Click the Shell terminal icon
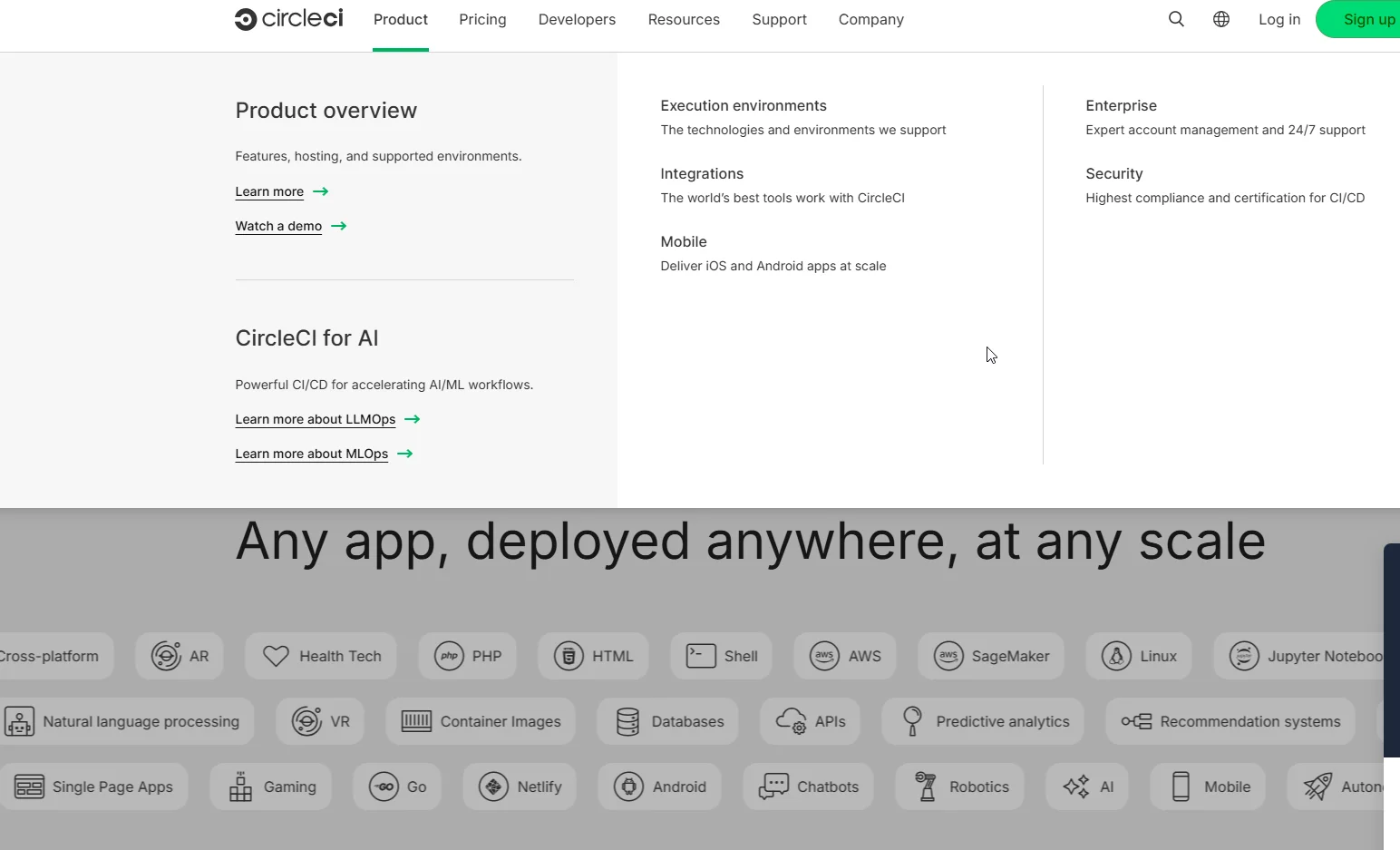This screenshot has height=850, width=1400. coord(701,656)
